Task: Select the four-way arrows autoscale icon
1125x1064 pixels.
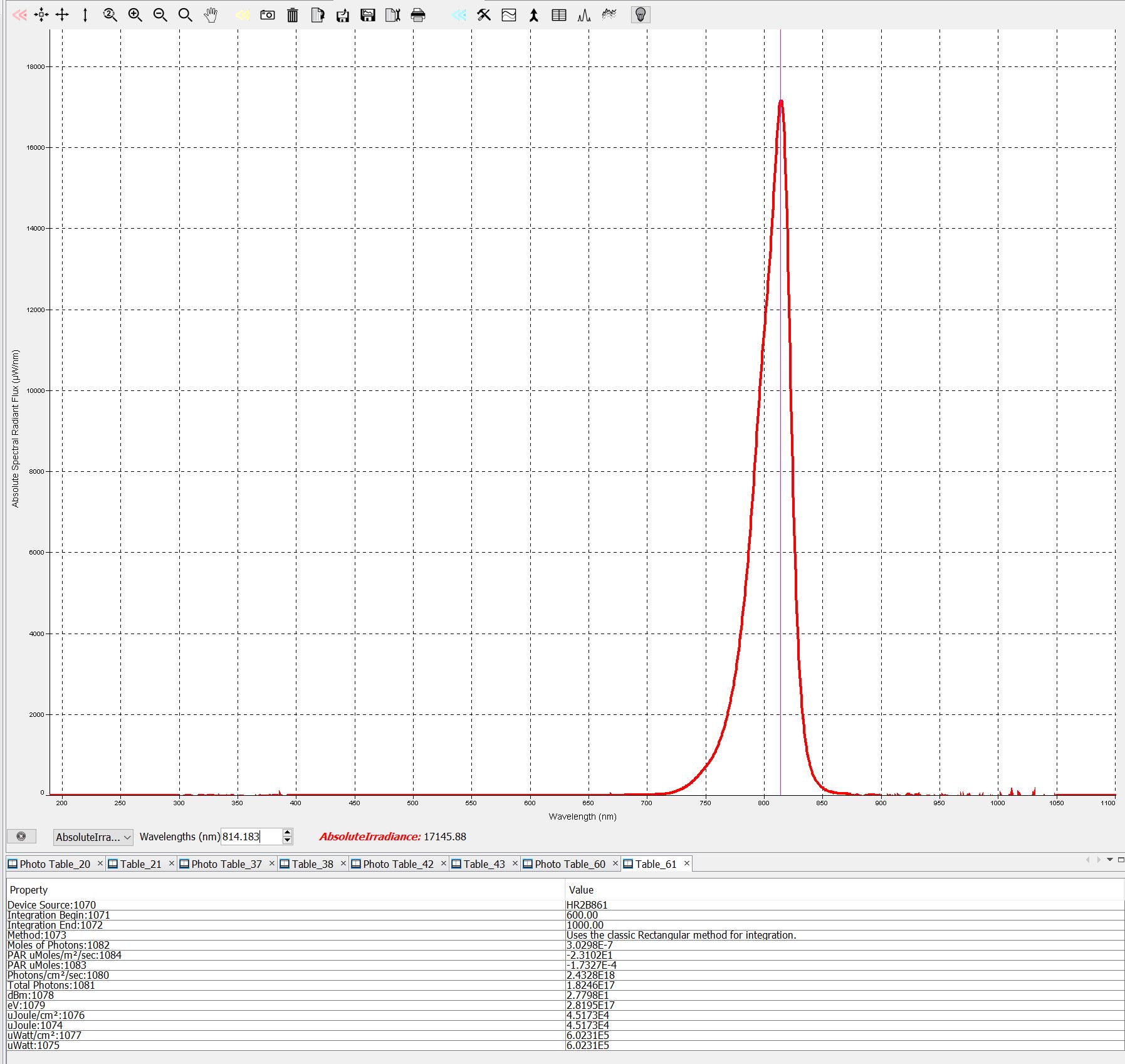Action: pyautogui.click(x=63, y=15)
